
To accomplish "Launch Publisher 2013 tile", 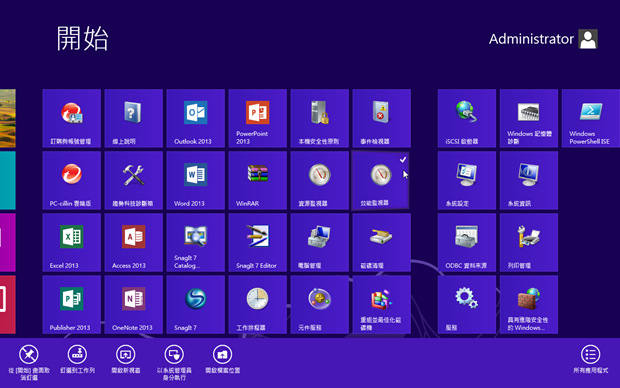I will (72, 305).
